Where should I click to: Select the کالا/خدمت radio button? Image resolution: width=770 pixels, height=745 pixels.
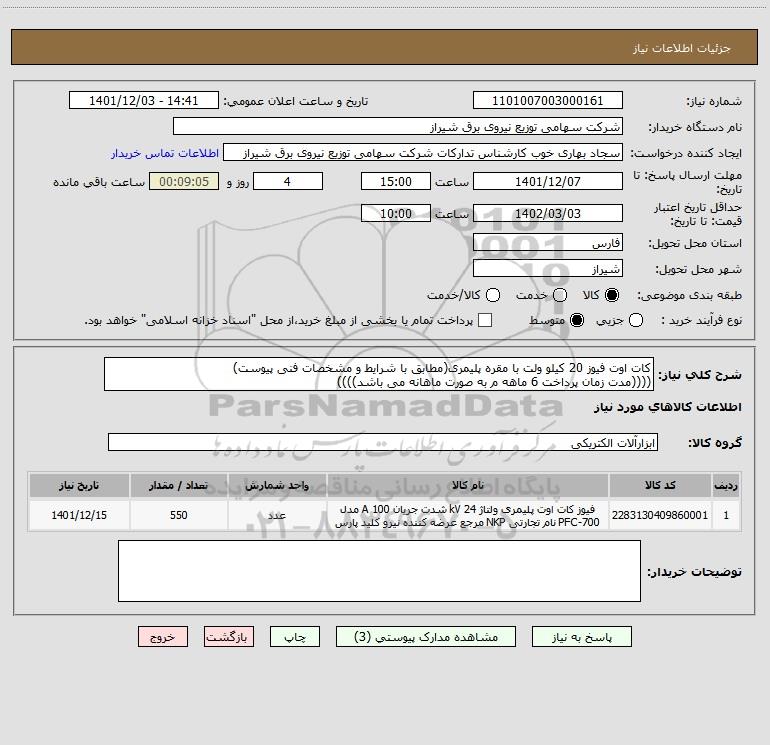tap(493, 295)
